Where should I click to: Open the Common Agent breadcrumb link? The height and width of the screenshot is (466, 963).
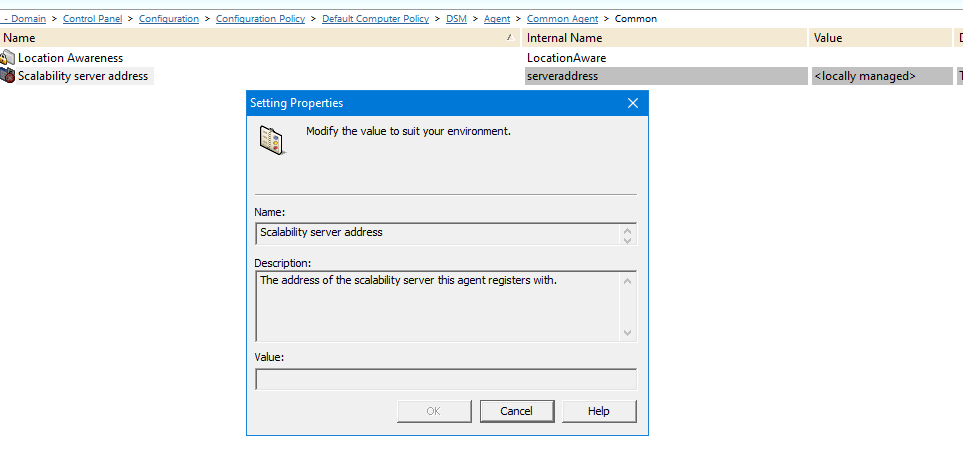click(563, 19)
